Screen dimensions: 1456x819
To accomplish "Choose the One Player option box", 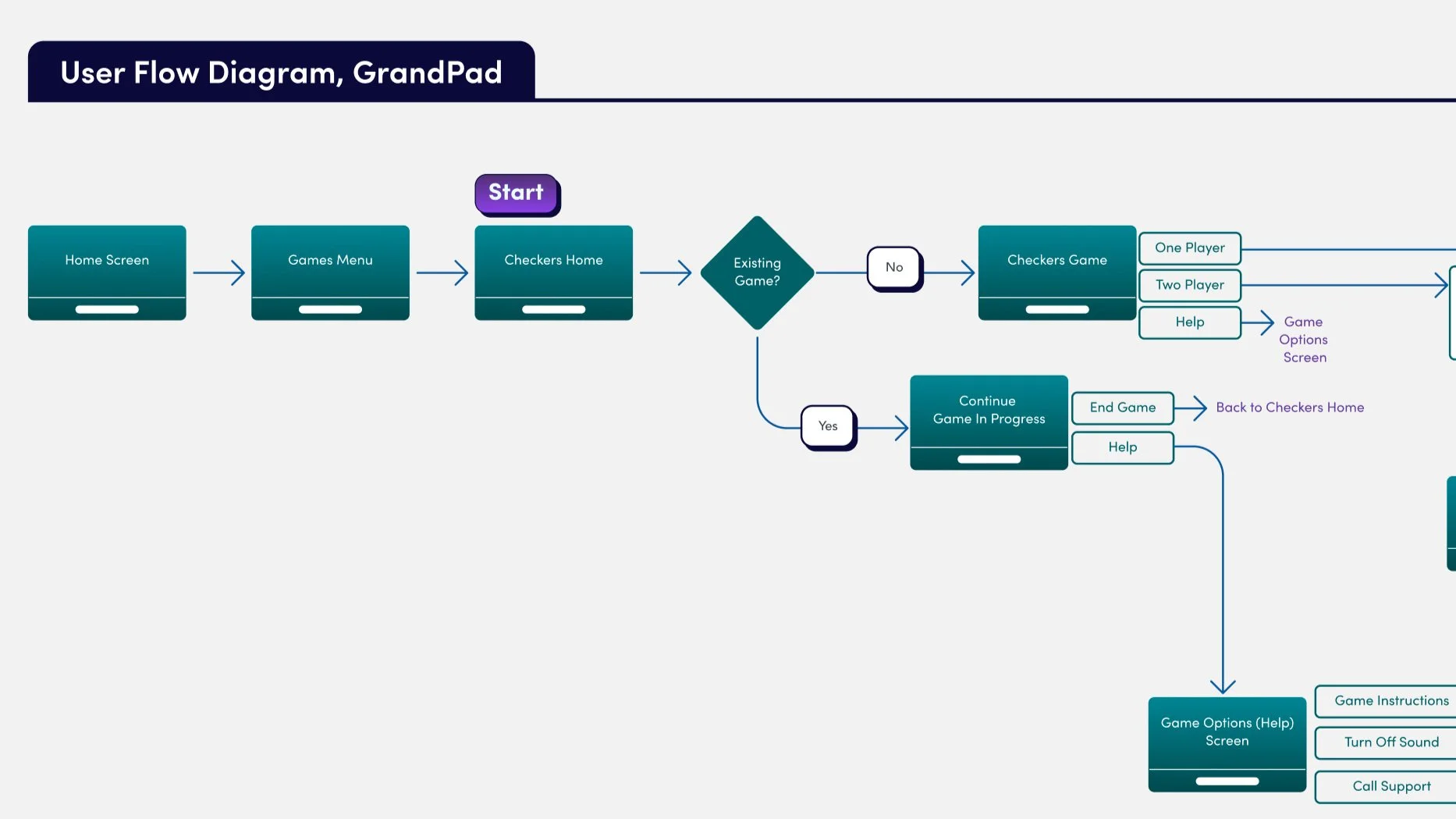I will [1190, 248].
